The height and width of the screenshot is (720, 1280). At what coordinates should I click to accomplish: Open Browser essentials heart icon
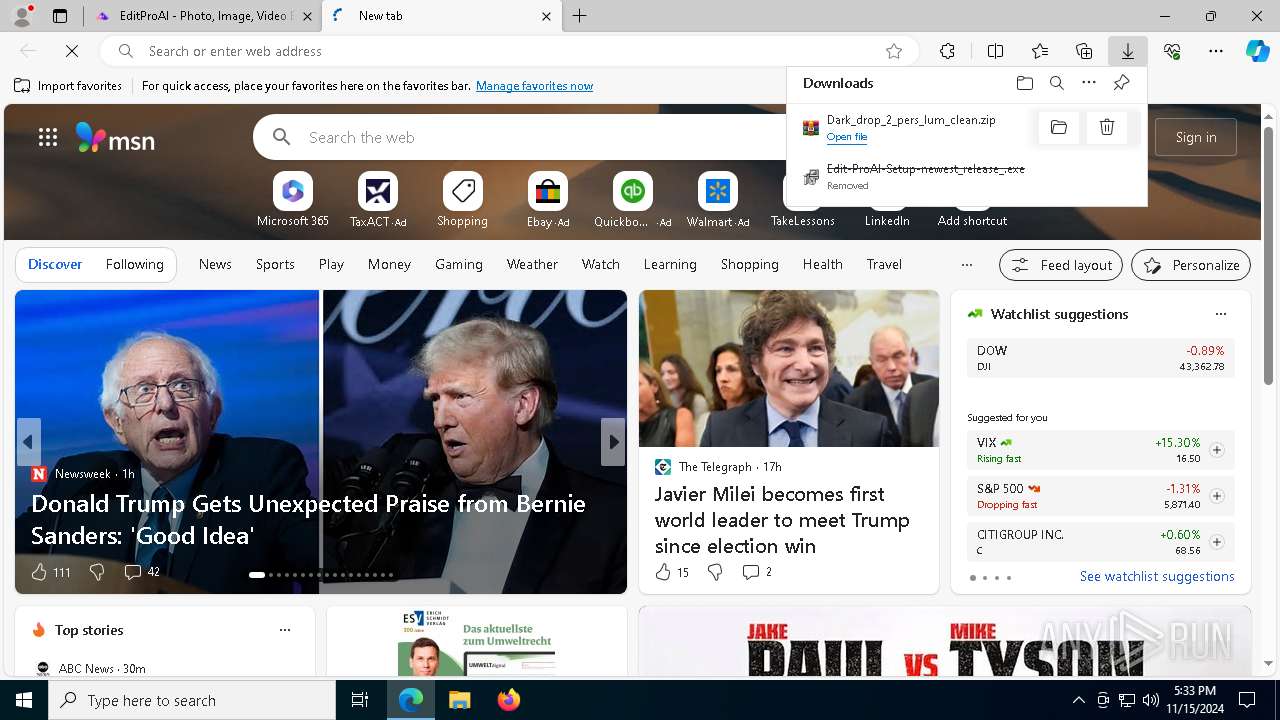1172,51
